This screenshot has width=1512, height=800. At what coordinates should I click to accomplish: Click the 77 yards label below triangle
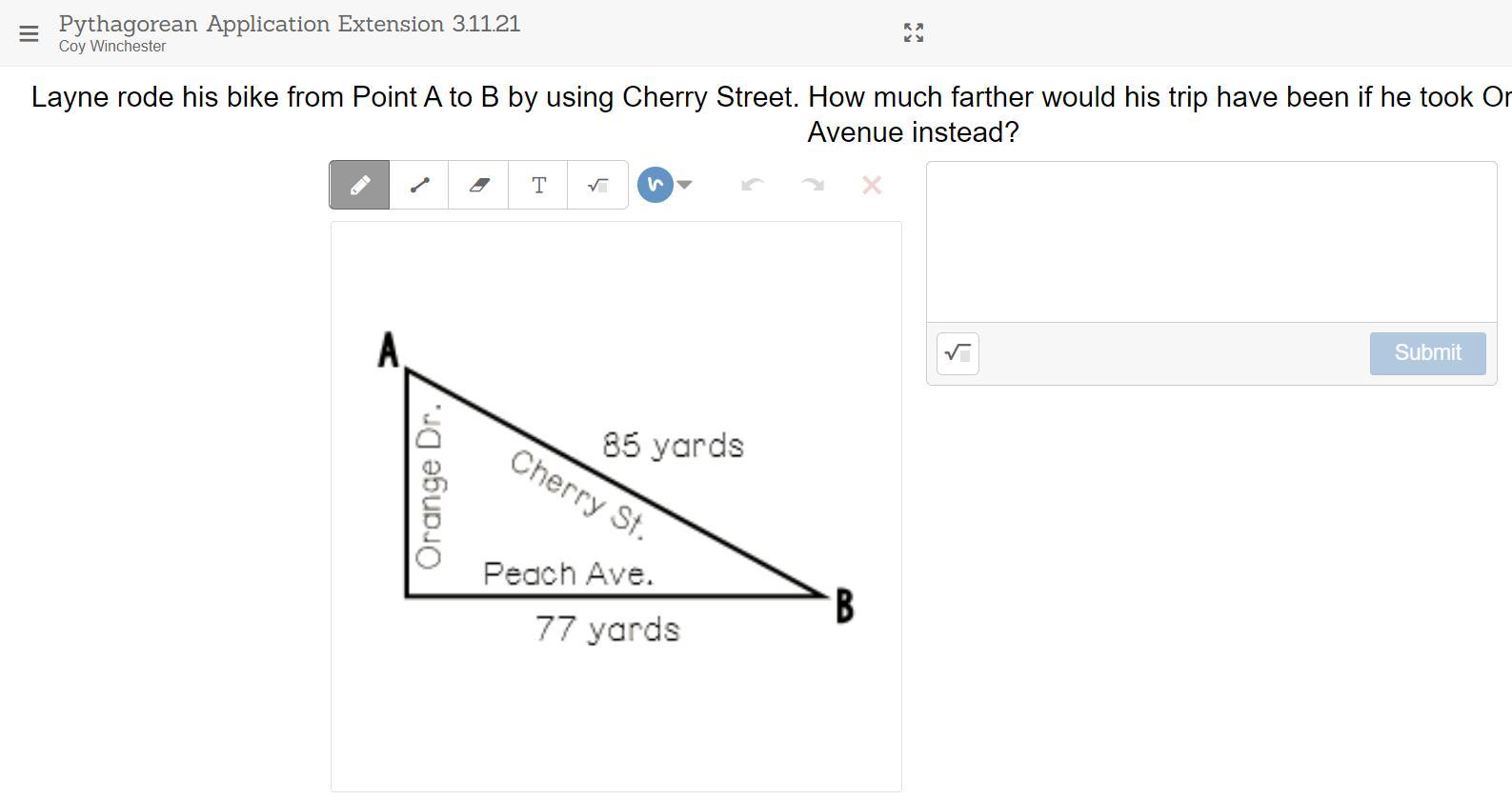[x=607, y=629]
